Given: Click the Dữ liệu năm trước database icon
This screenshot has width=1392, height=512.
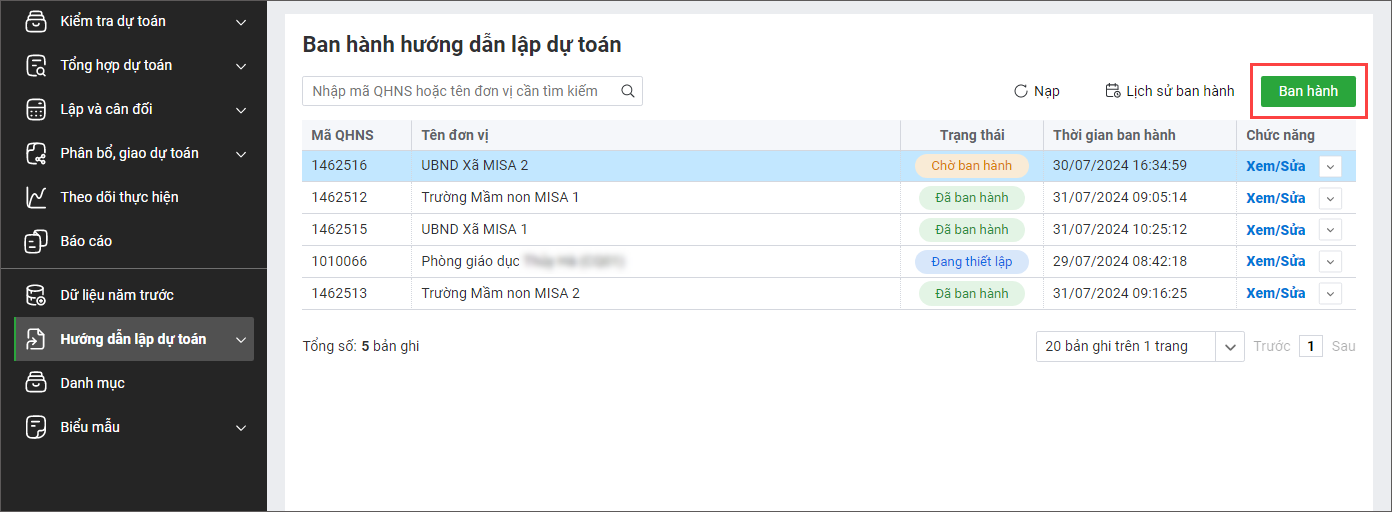Looking at the screenshot, I should (x=36, y=295).
